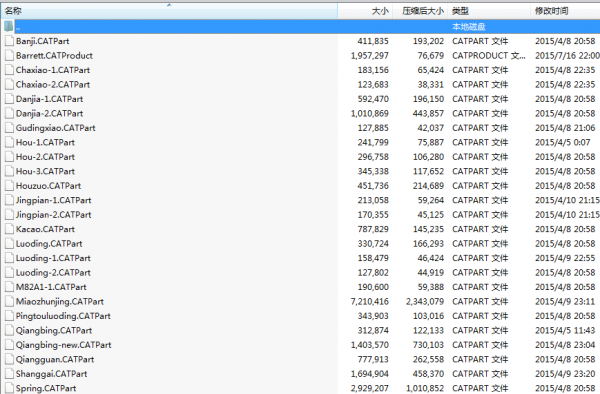600x394 pixels.
Task: Click the file icon beside Jingpian-2.CATPart
Action: [x=9, y=215]
